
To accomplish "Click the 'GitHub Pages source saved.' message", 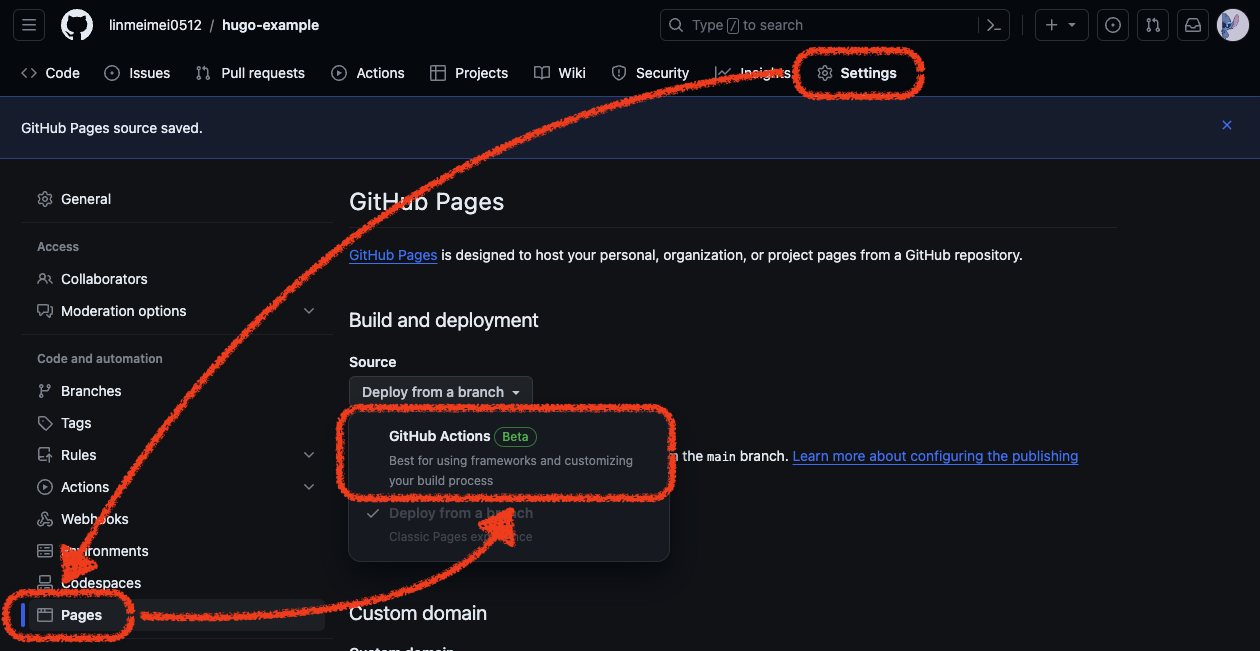I will [x=112, y=128].
